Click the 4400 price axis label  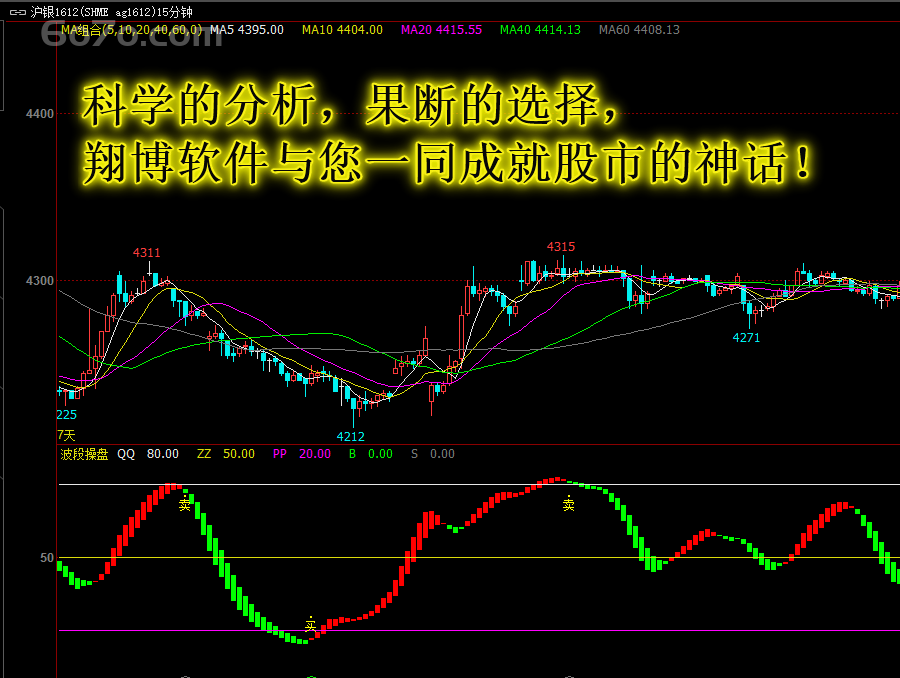(40, 114)
